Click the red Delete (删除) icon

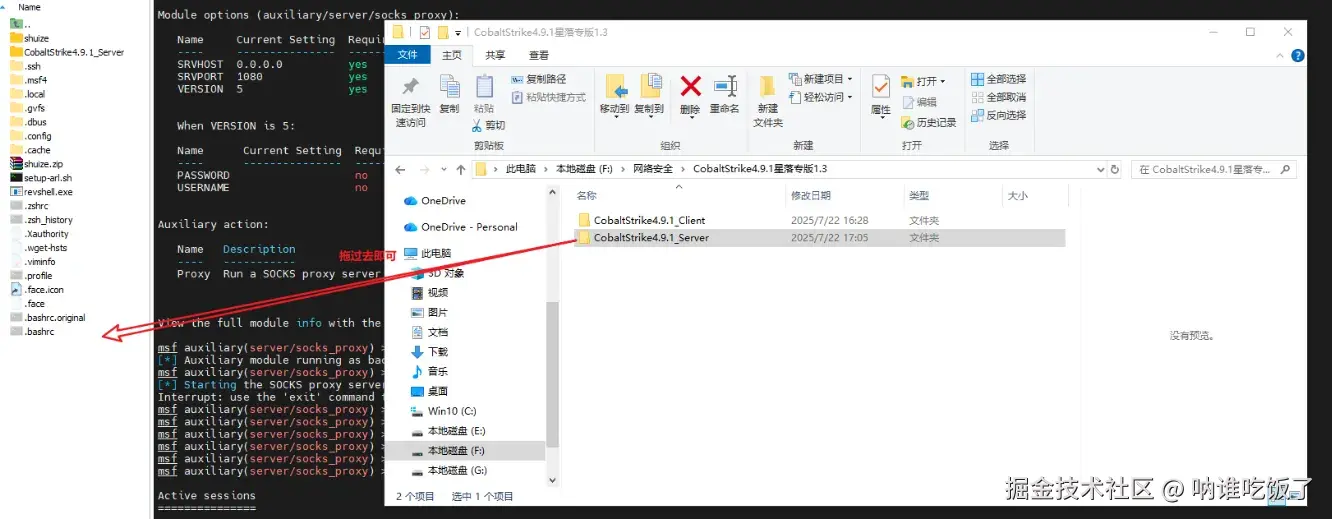click(690, 87)
